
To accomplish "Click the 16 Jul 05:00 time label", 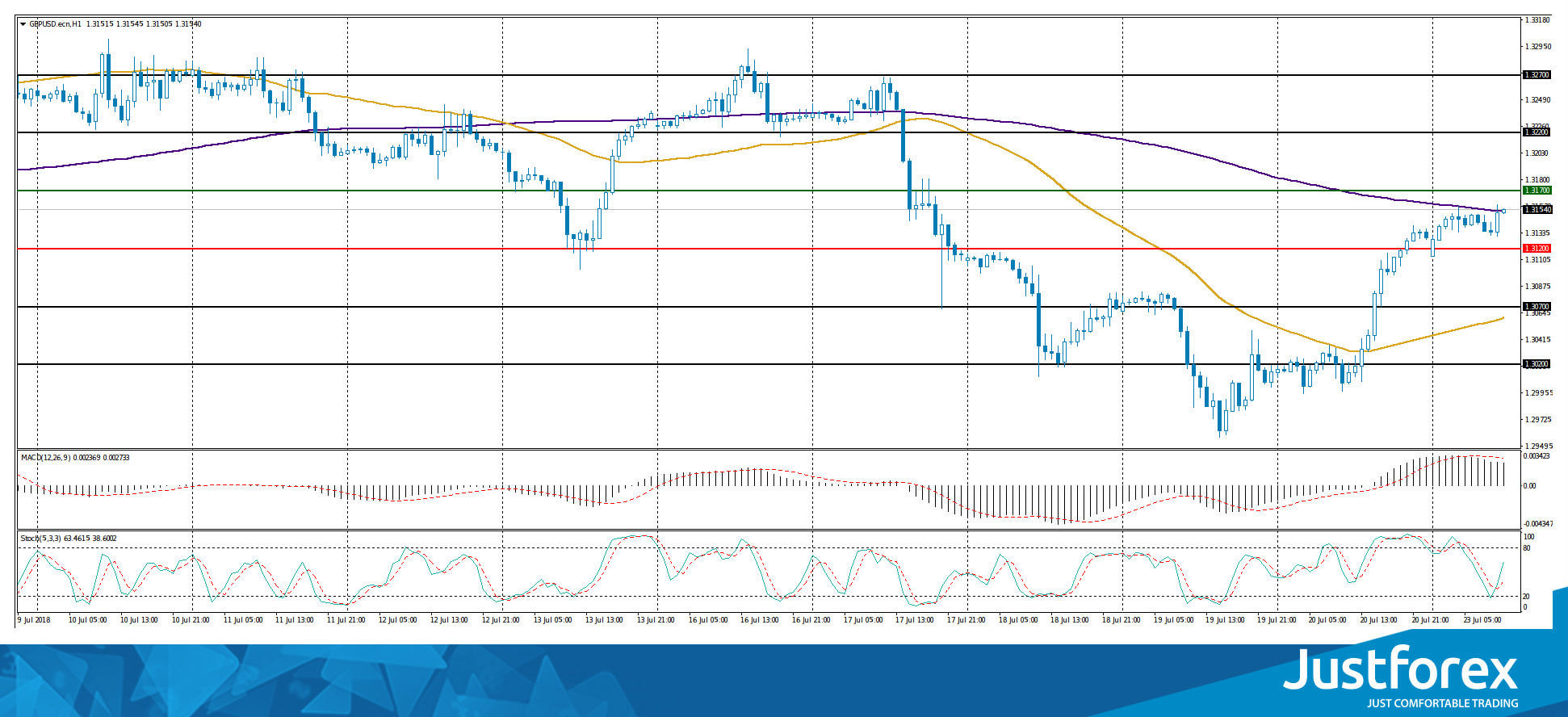I will click(708, 620).
